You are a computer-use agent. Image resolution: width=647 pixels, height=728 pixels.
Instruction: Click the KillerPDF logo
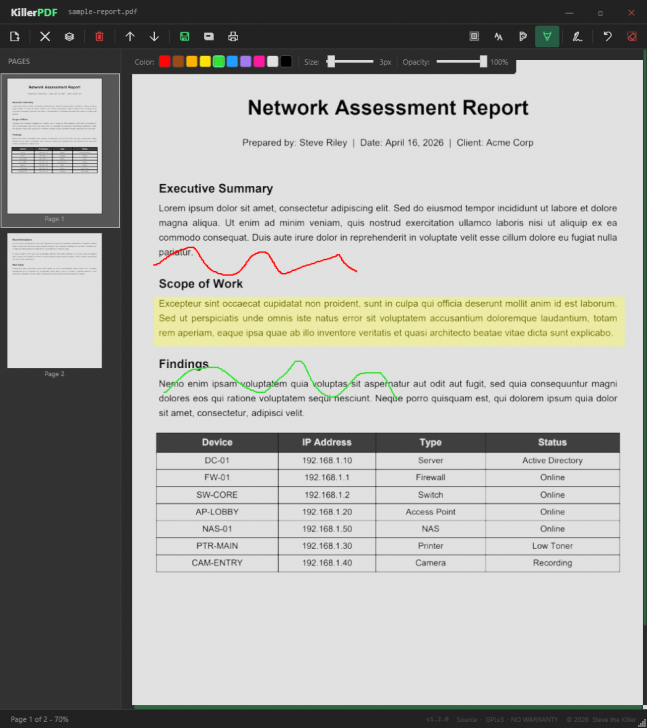coord(34,13)
